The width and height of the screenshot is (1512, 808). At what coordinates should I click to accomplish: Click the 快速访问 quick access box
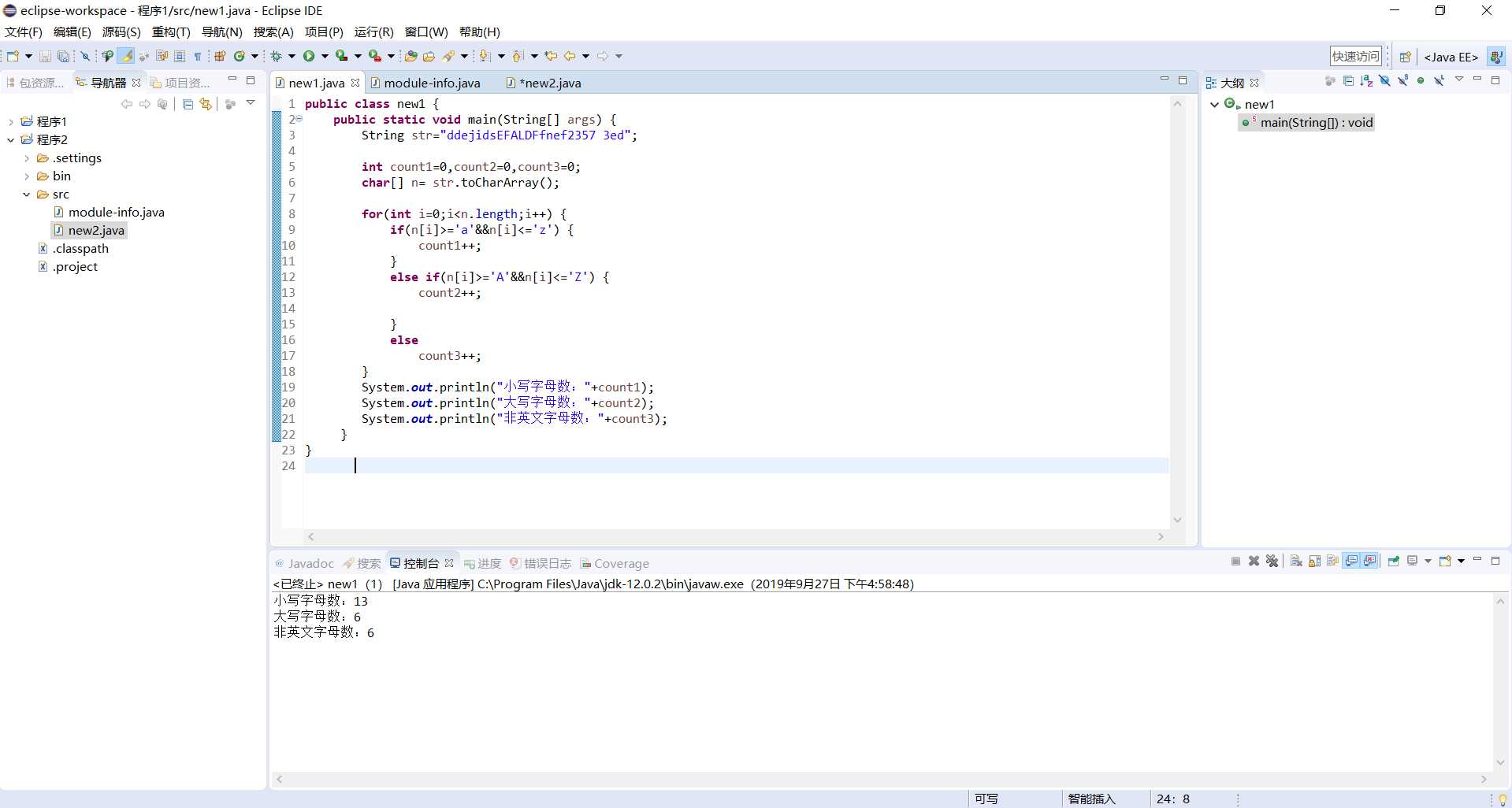(x=1355, y=56)
